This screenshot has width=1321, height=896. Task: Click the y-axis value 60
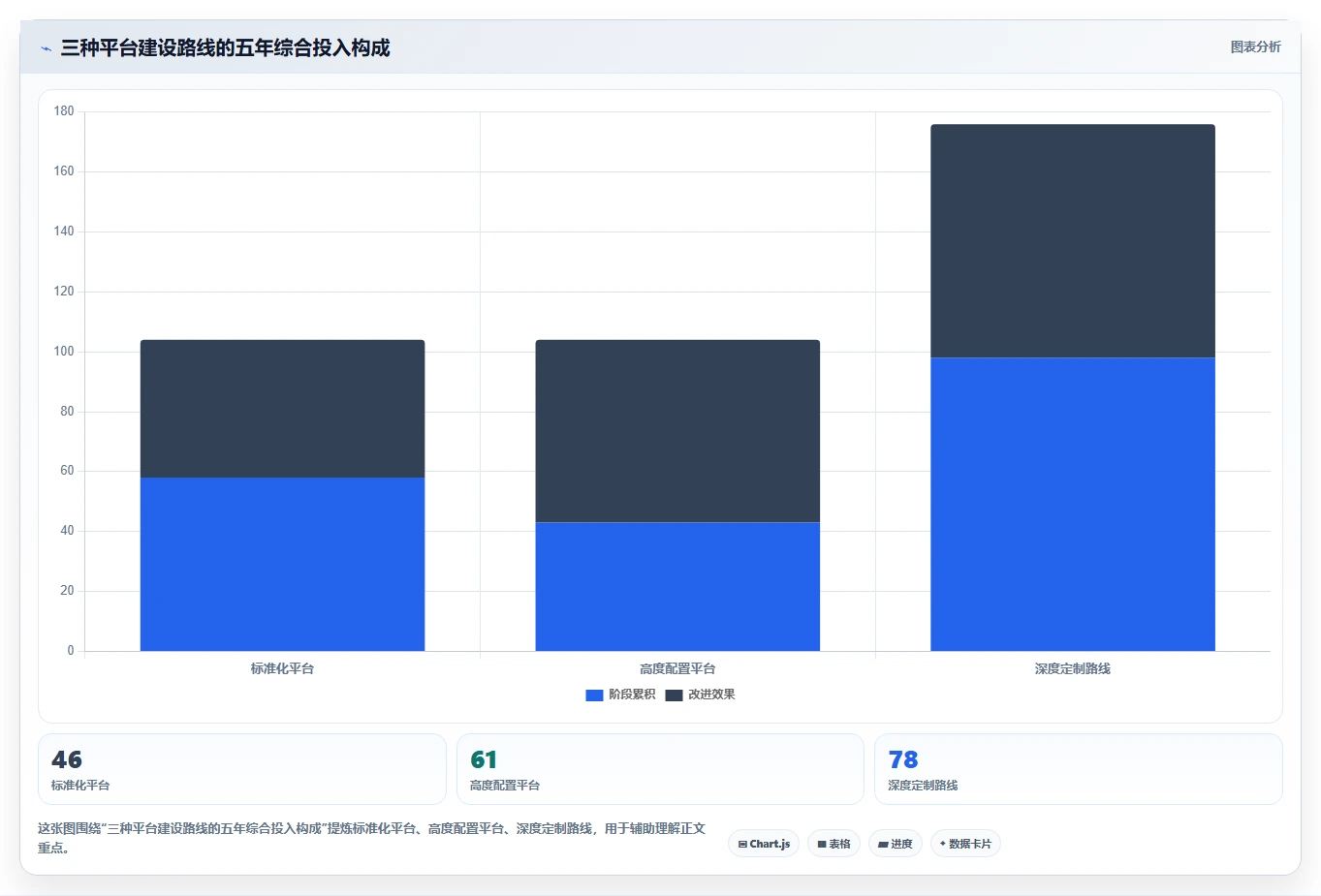[67, 471]
